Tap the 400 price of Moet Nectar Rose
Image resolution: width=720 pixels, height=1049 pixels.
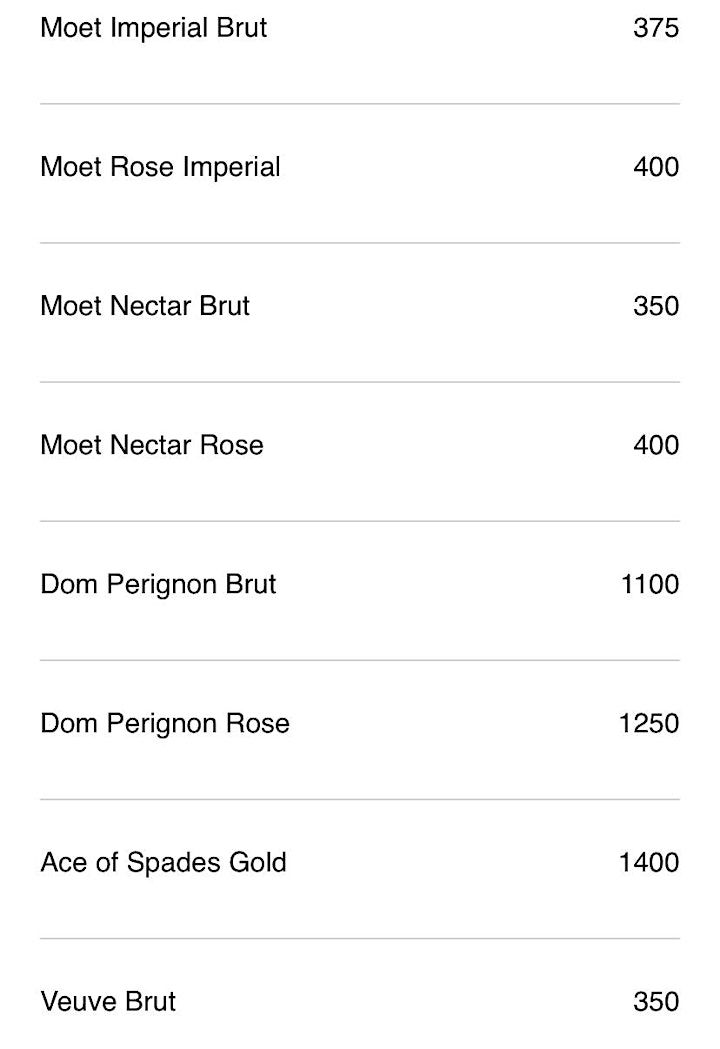656,445
